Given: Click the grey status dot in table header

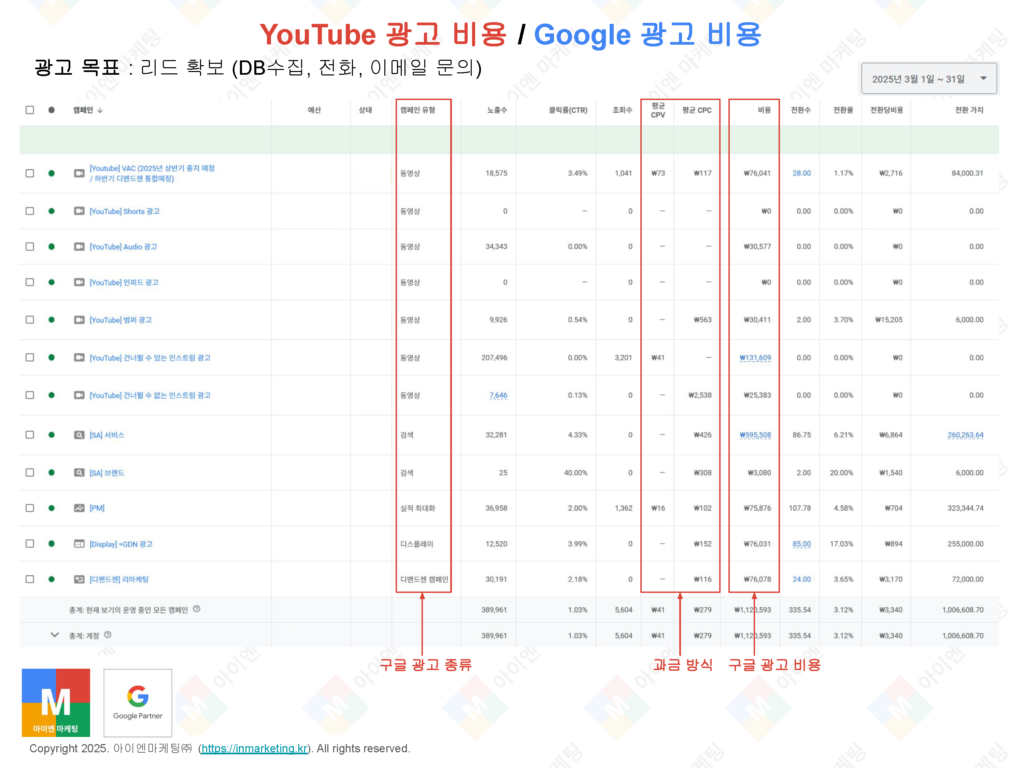Looking at the screenshot, I should [52, 110].
